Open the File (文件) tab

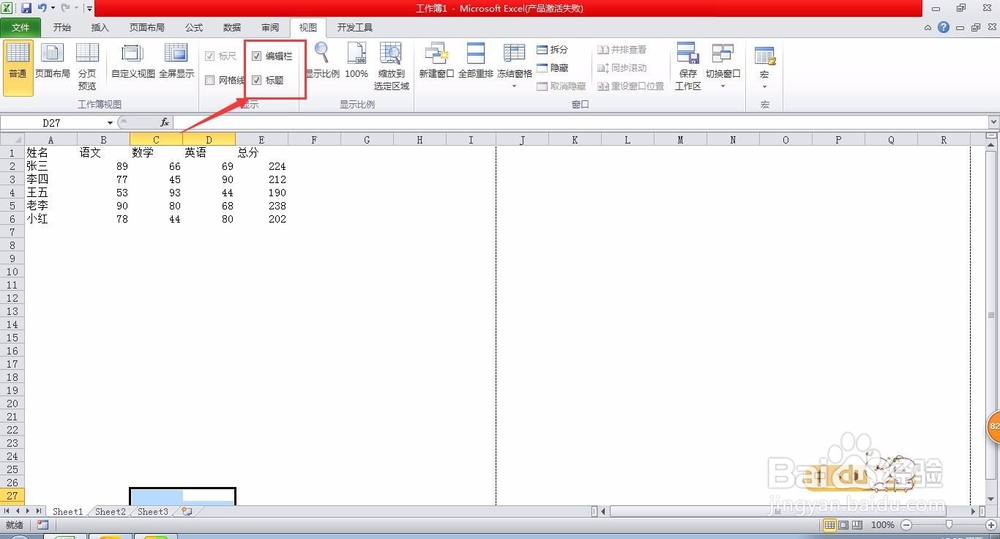click(x=20, y=27)
